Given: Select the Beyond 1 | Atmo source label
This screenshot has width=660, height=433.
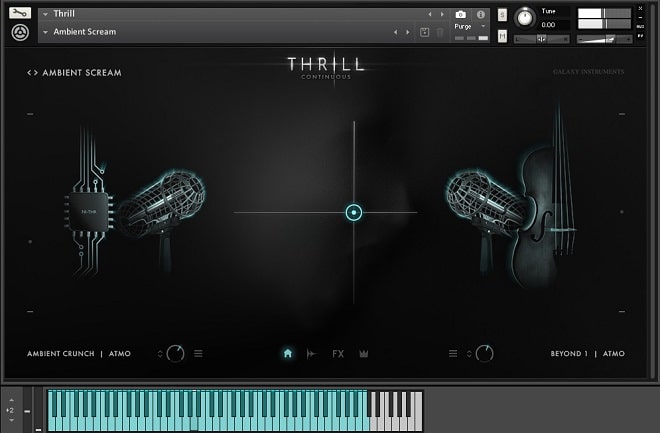Looking at the screenshot, I should click(x=587, y=353).
